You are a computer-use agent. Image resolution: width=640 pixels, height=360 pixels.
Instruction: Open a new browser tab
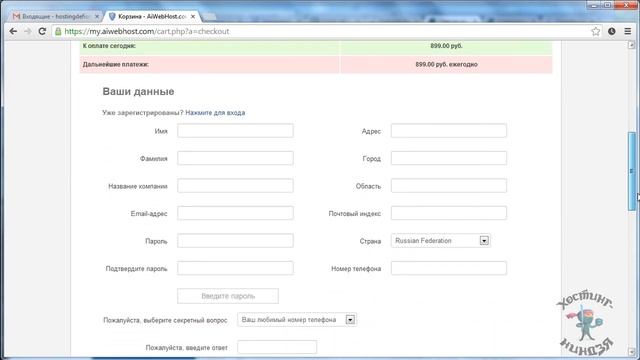tap(209, 17)
